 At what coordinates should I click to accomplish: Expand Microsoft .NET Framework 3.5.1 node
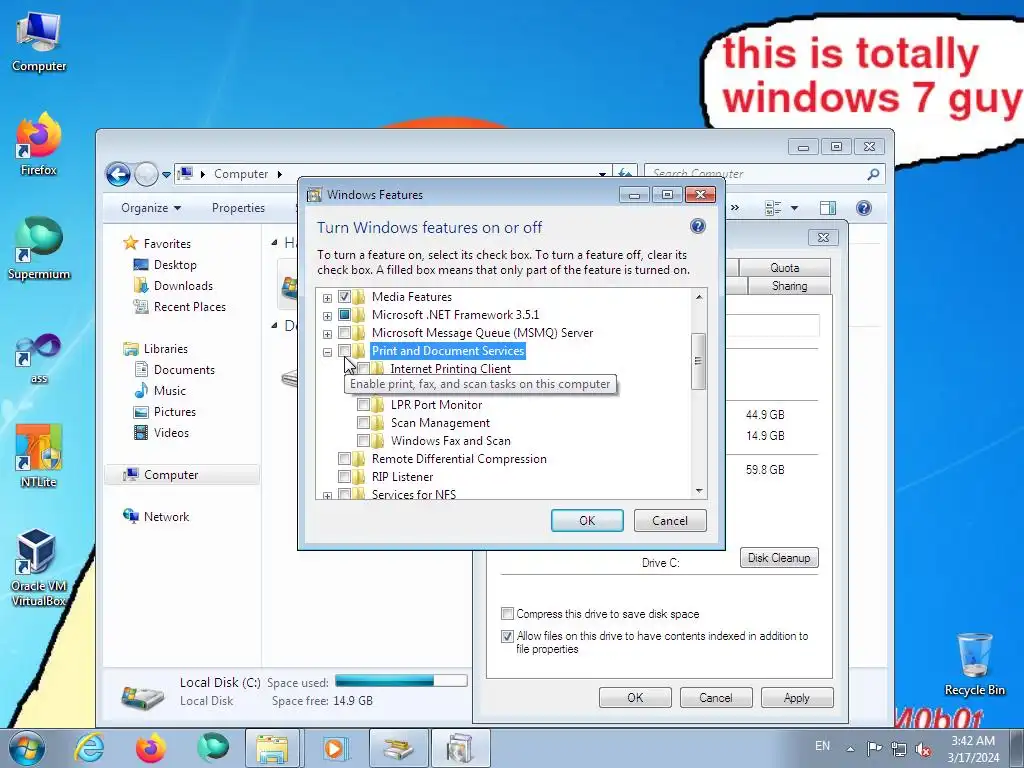click(327, 316)
